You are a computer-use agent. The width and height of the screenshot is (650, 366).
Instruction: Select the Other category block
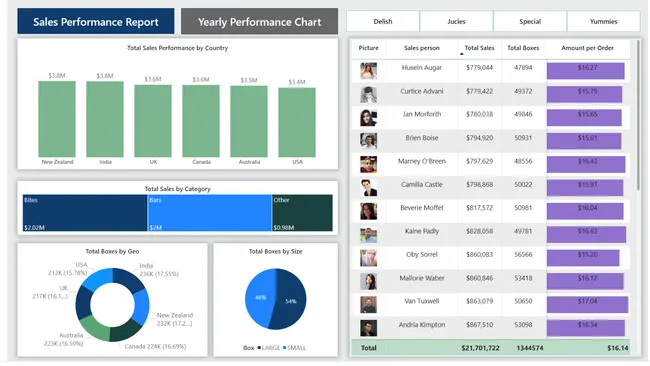pyautogui.click(x=303, y=213)
